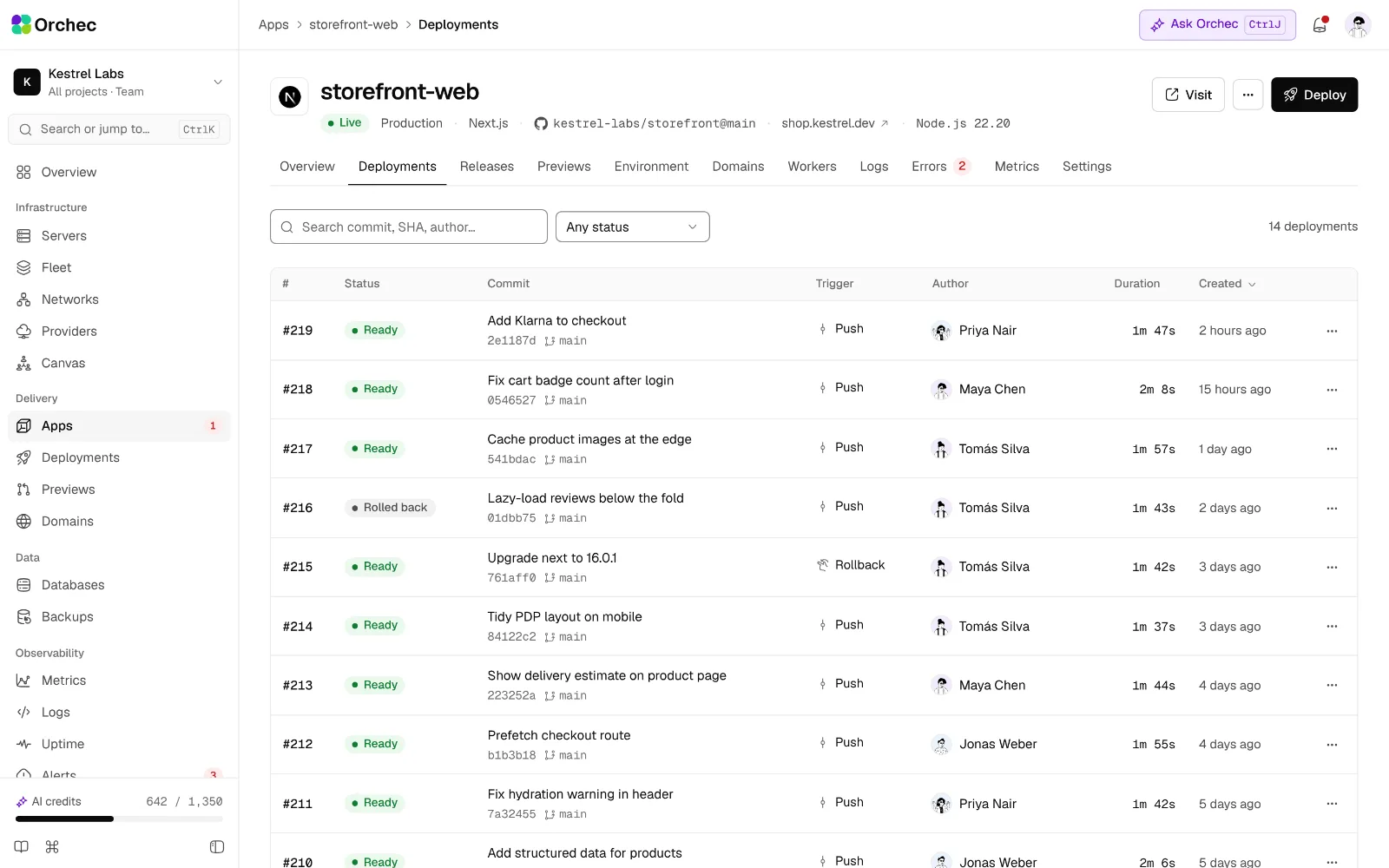Open the Errors tab
The width and height of the screenshot is (1389, 868).
click(940, 167)
